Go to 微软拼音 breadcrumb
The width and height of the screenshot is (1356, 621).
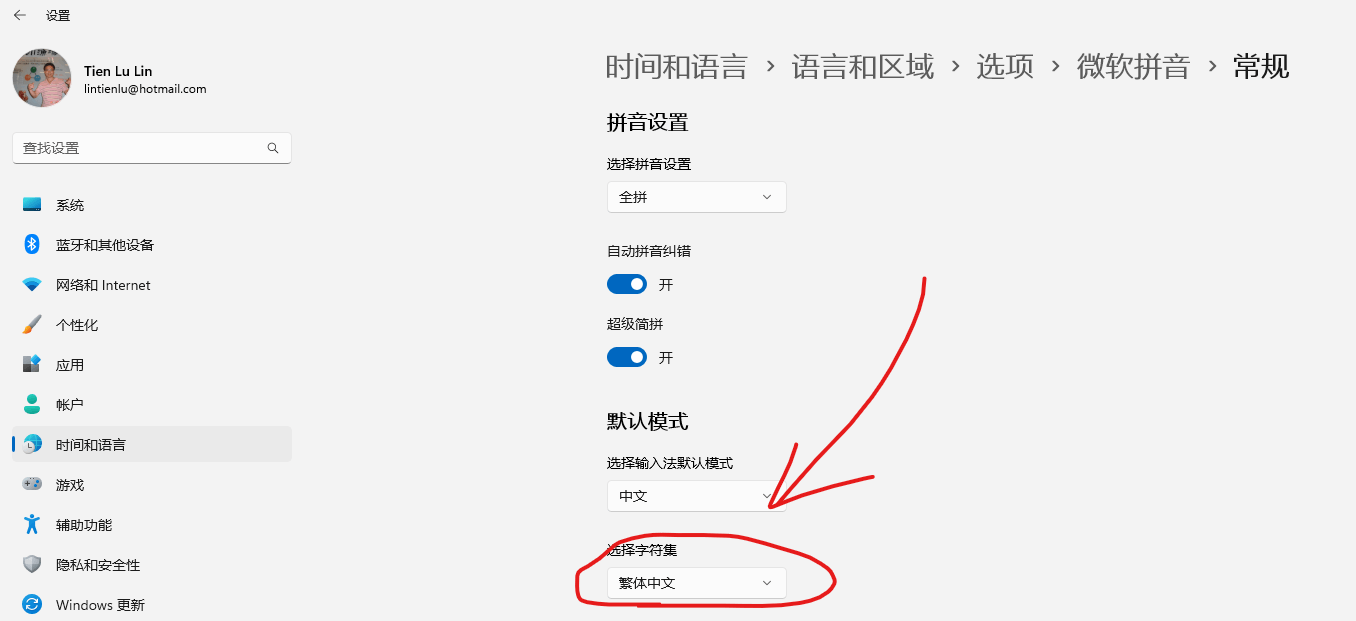click(1133, 67)
